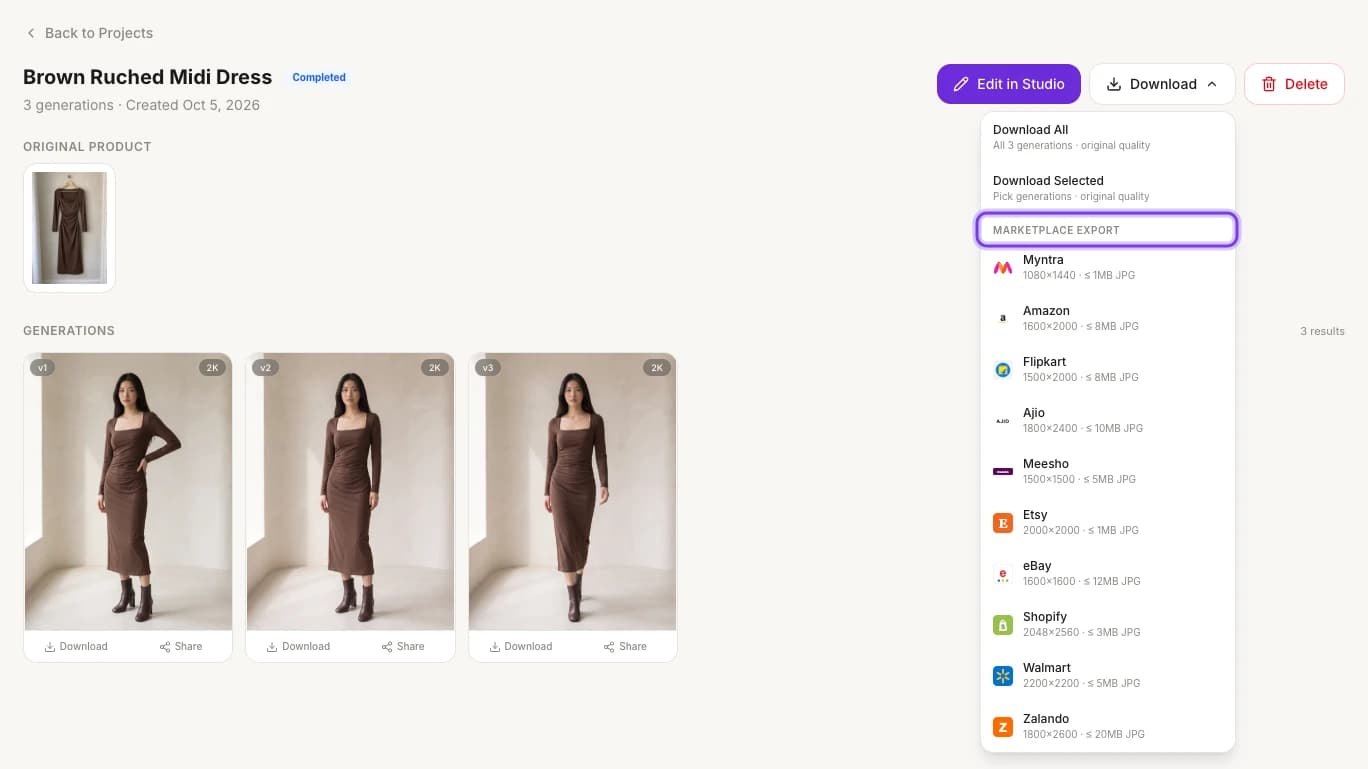Select the Walmart 2200×2200 export
Image resolution: width=1368 pixels, height=769 pixels.
click(x=1108, y=676)
